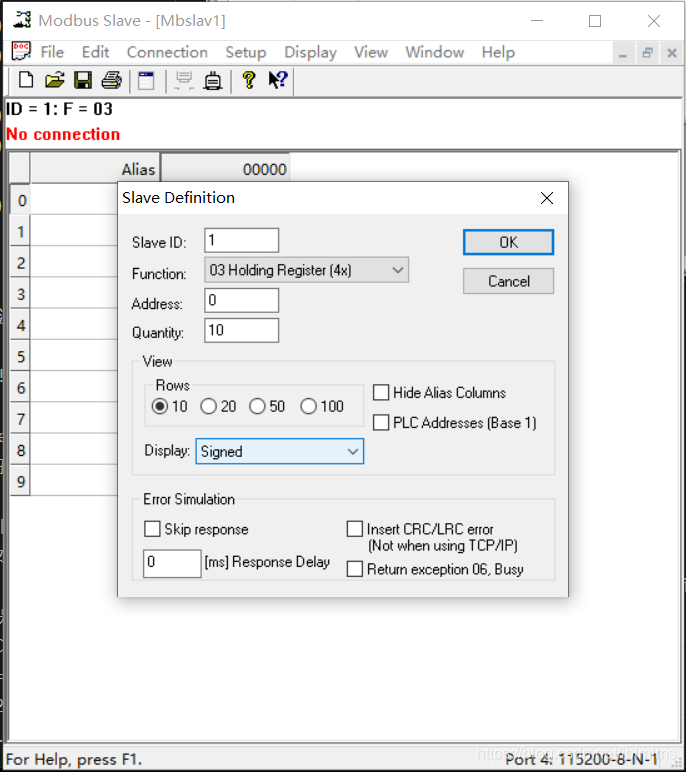Viewport: 686px width, 772px height.
Task: Close the Slave Definition dialog with X
Action: [547, 198]
